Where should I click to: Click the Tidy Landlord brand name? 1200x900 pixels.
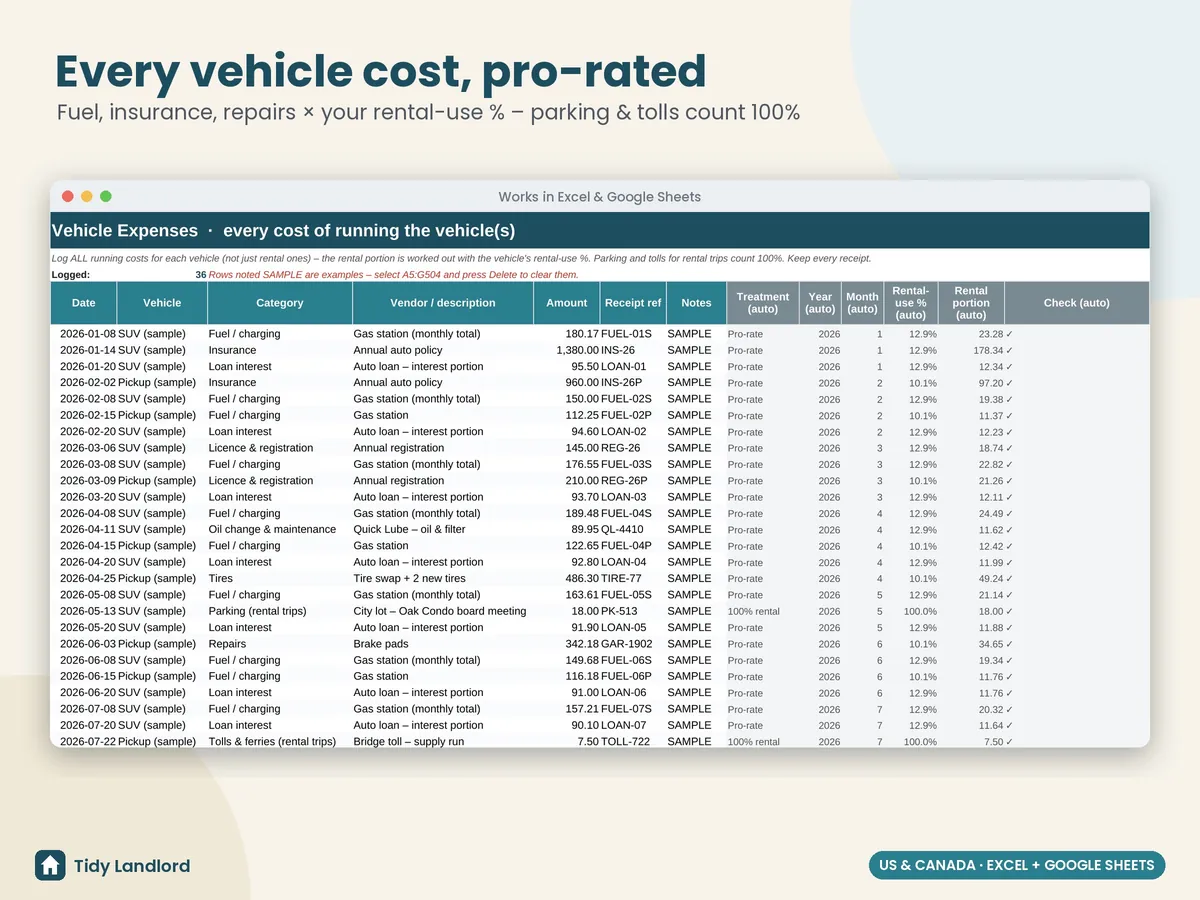click(132, 866)
